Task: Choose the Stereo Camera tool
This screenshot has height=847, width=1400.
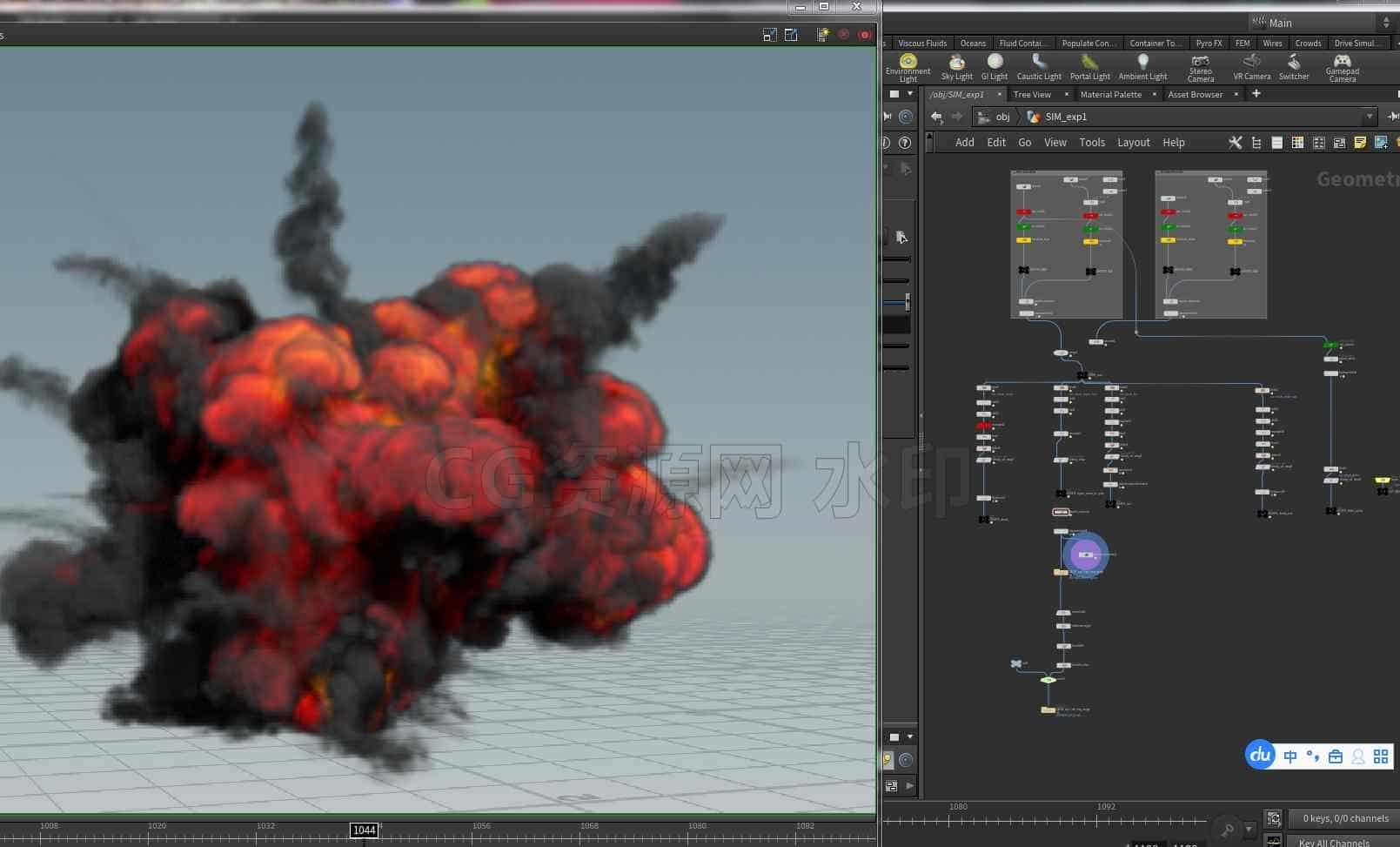Action: 1201,67
